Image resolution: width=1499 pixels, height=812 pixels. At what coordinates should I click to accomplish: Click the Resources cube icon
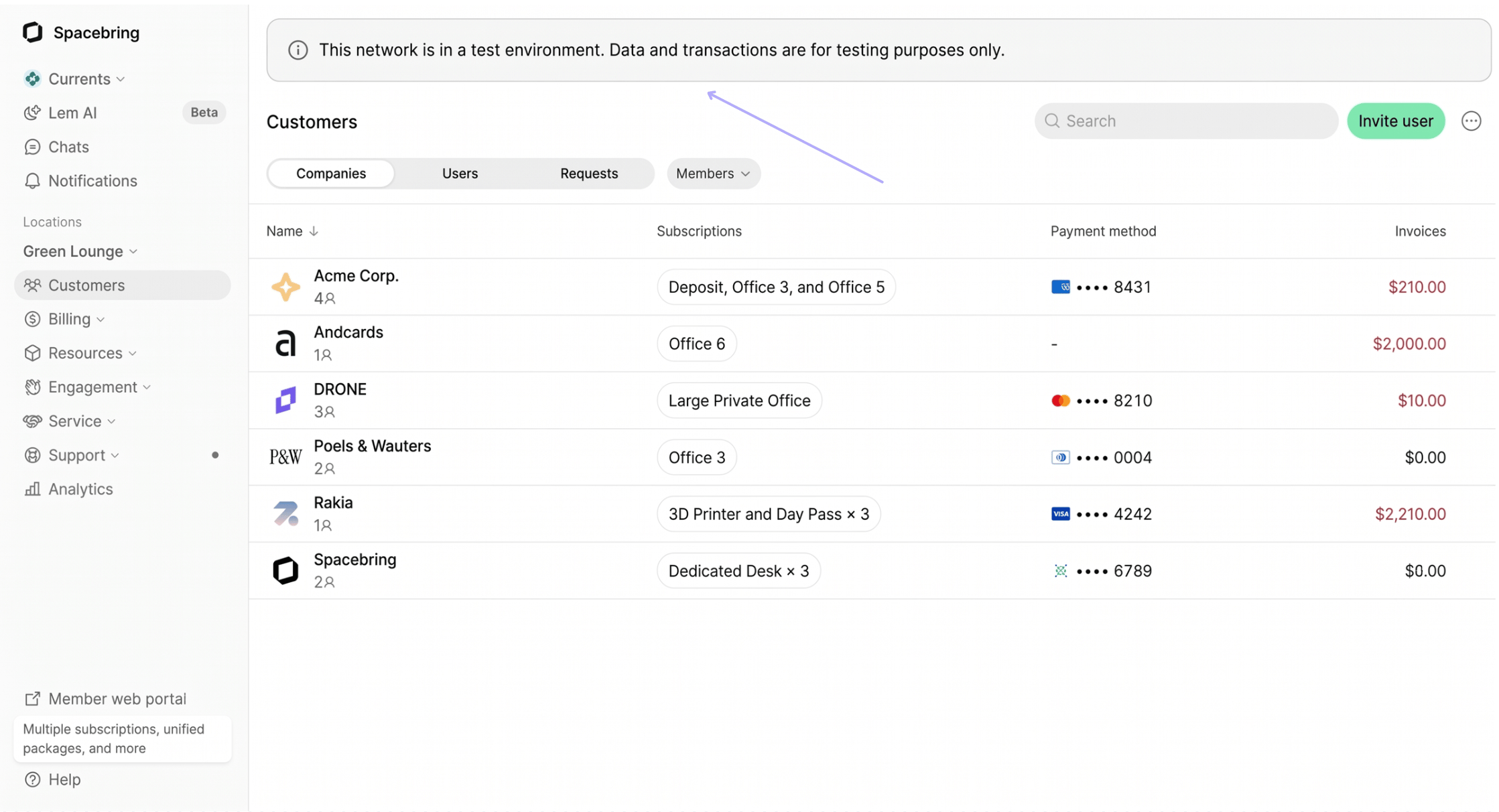click(32, 353)
